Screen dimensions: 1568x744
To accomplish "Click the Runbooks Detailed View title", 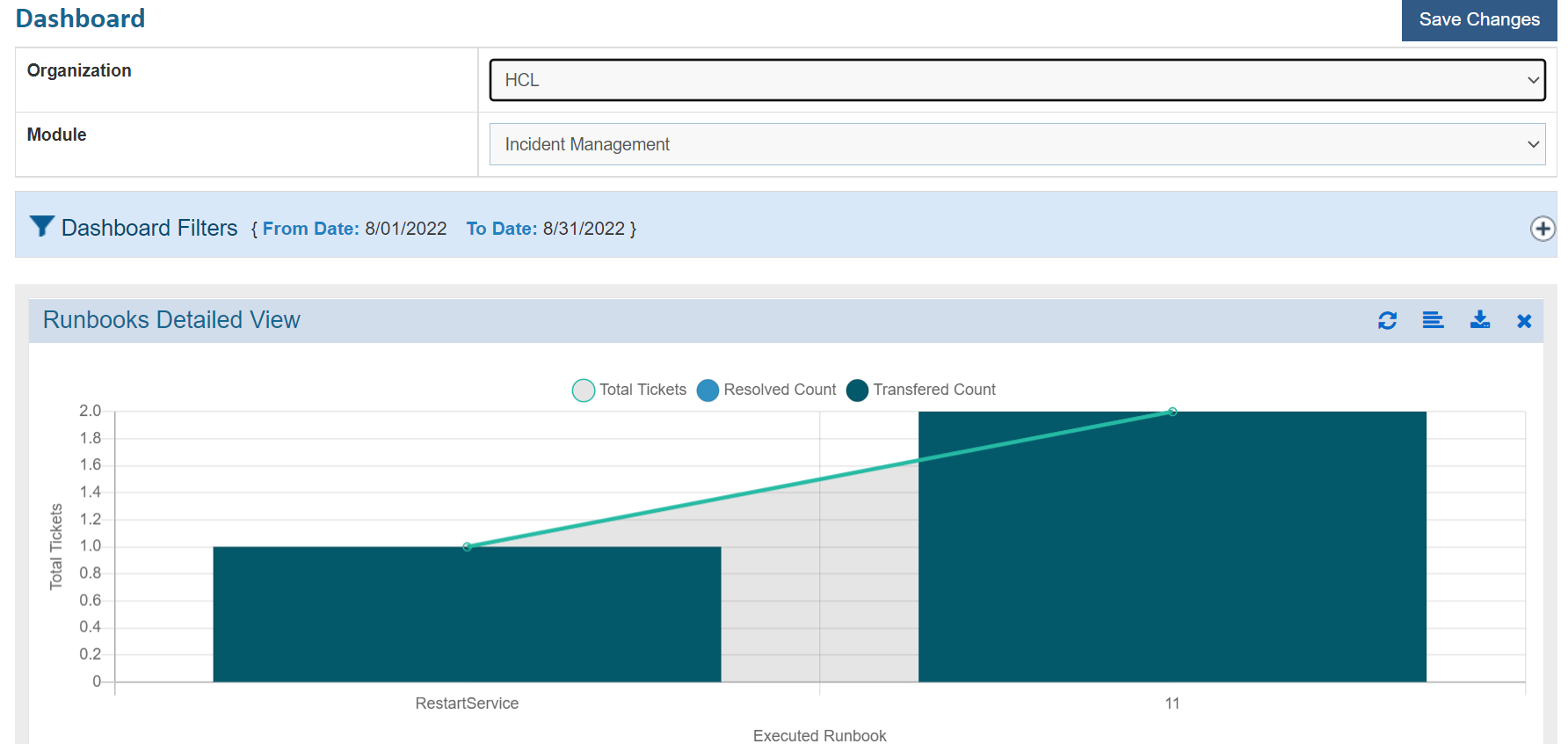I will coord(171,320).
